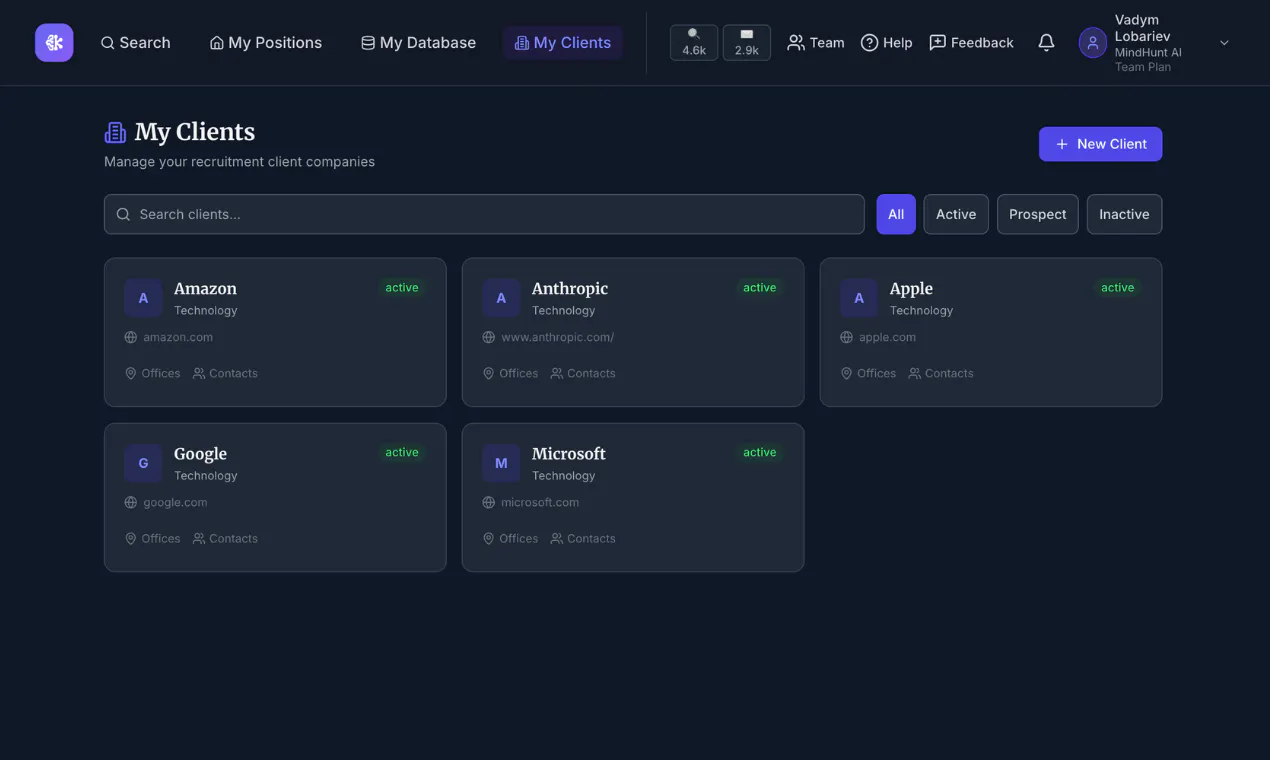Image resolution: width=1270 pixels, height=760 pixels.
Task: Open the Team page
Action: tap(816, 43)
